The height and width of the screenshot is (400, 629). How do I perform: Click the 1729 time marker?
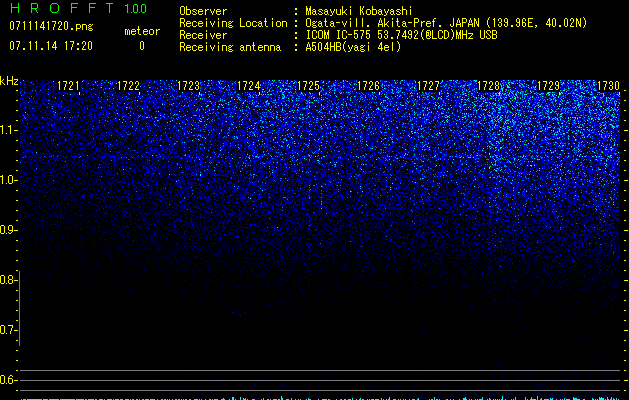(x=549, y=86)
